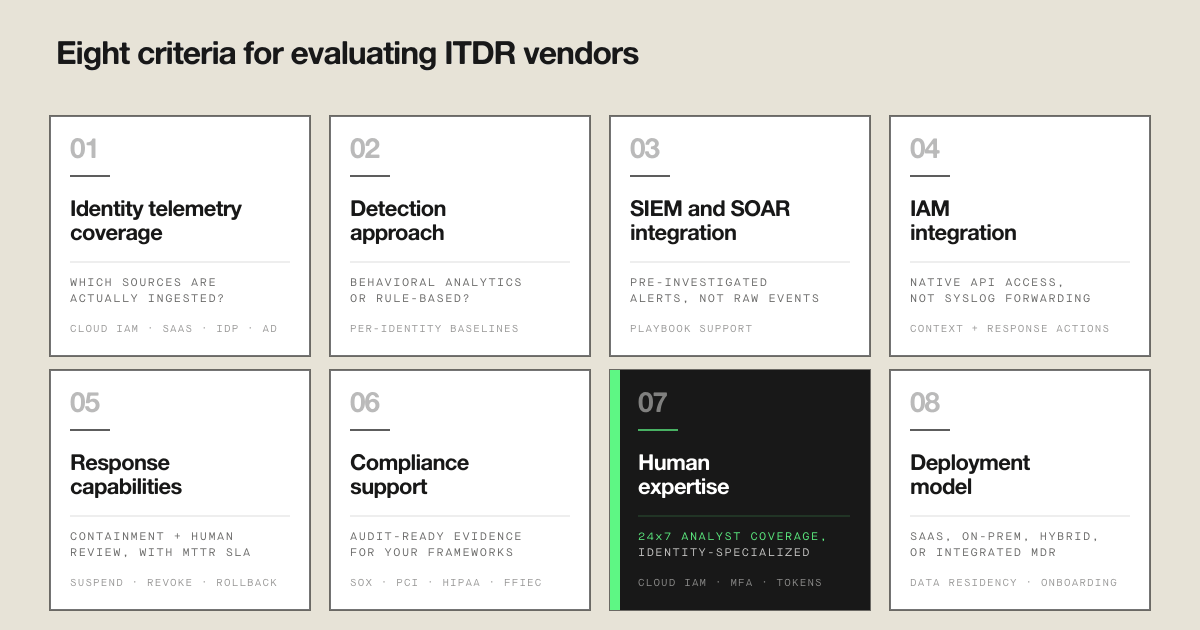Viewport: 1200px width, 630px height.
Task: Select the 'Human expertise' highlighted card title
Action: (684, 475)
